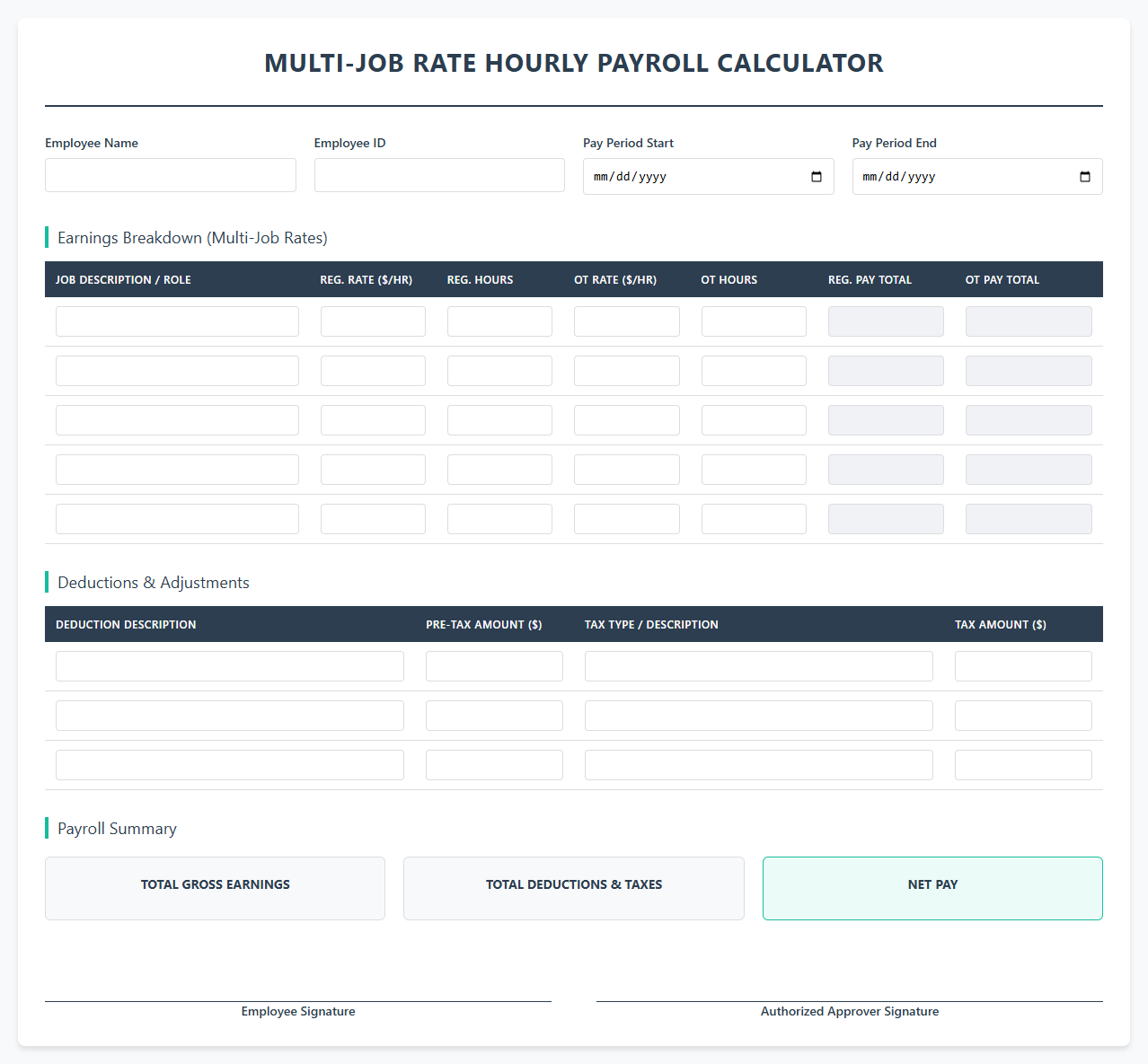
Task: Click first row Reg. Pay Total field
Action: click(886, 321)
